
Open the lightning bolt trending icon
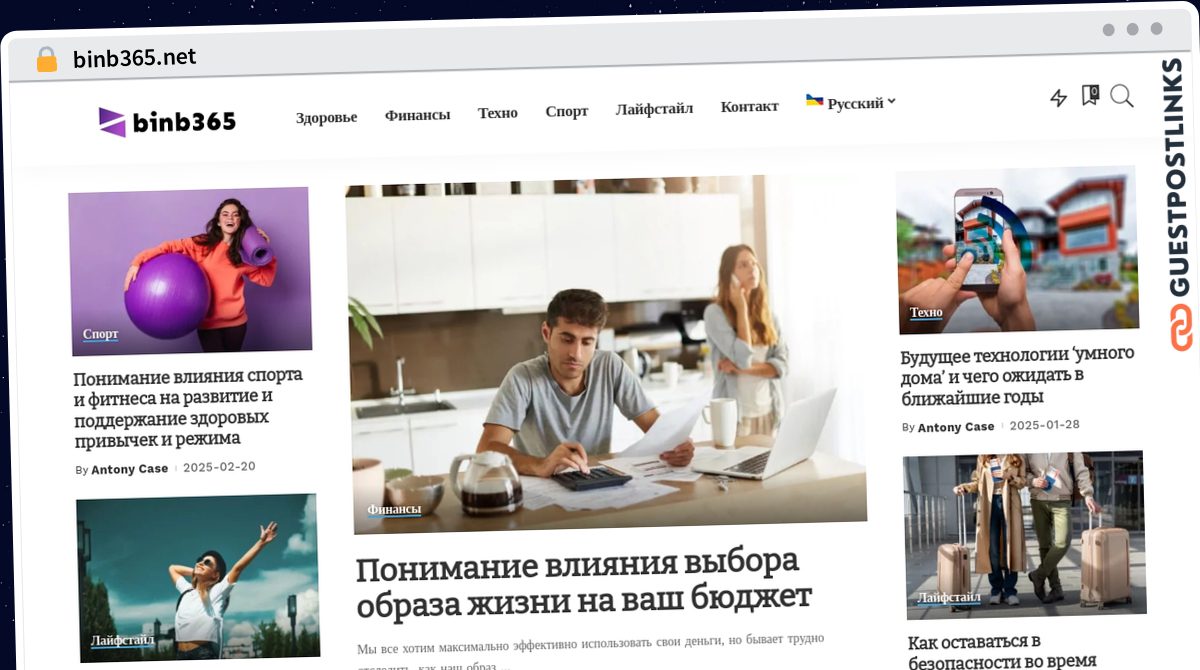[1058, 98]
